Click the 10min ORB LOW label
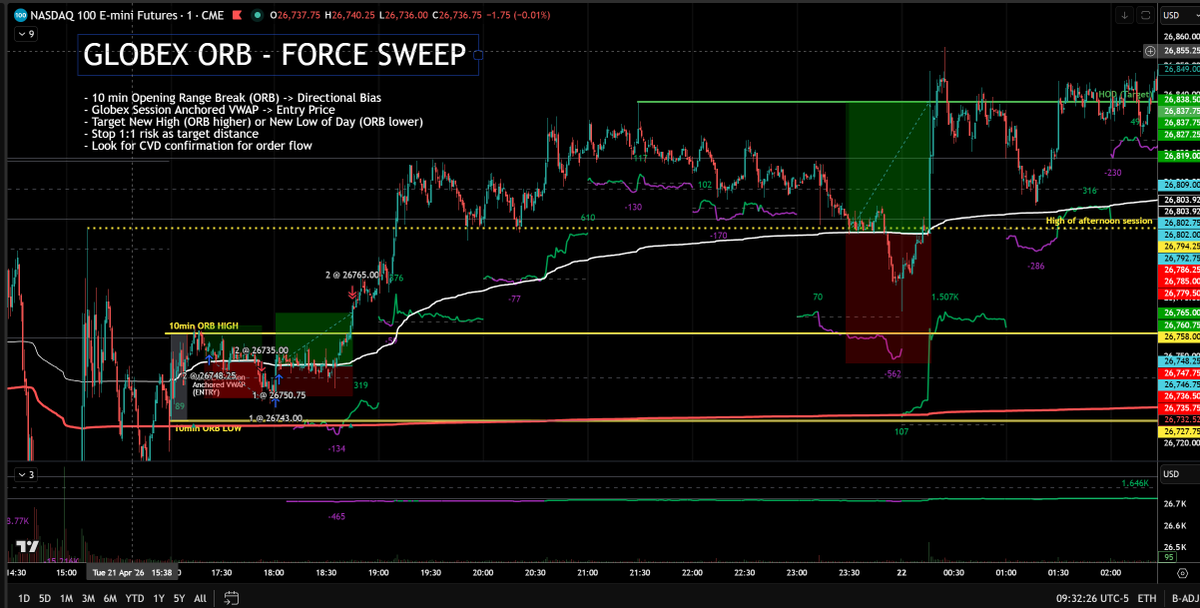 [x=207, y=429]
